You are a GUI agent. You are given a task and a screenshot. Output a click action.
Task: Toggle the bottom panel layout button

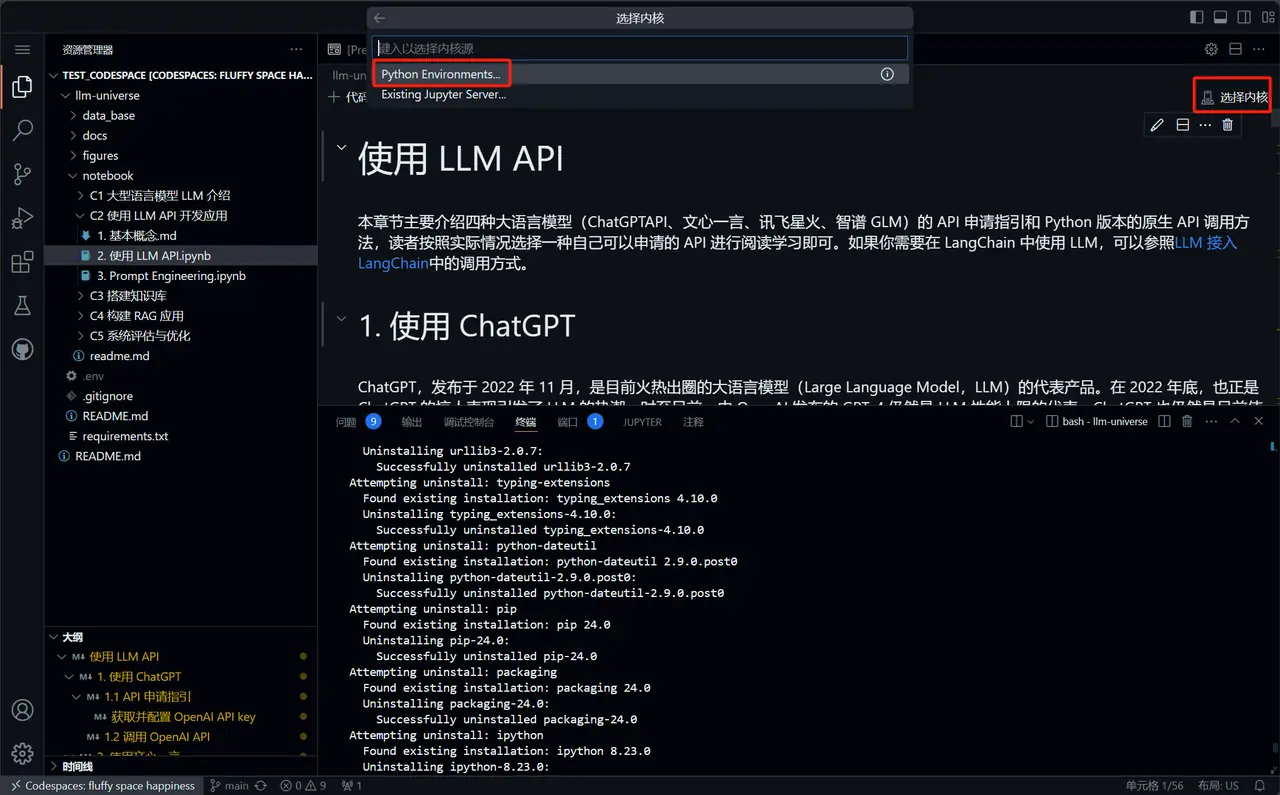[1220, 17]
